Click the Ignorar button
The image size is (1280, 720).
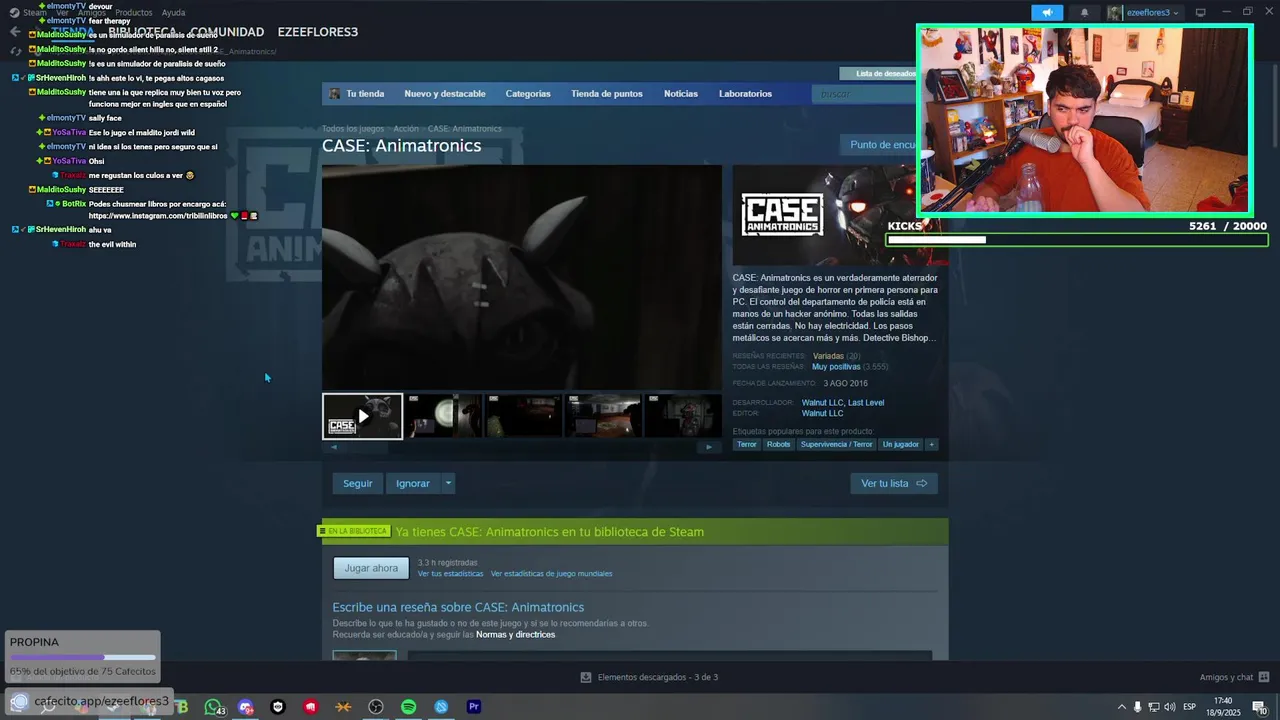point(412,483)
